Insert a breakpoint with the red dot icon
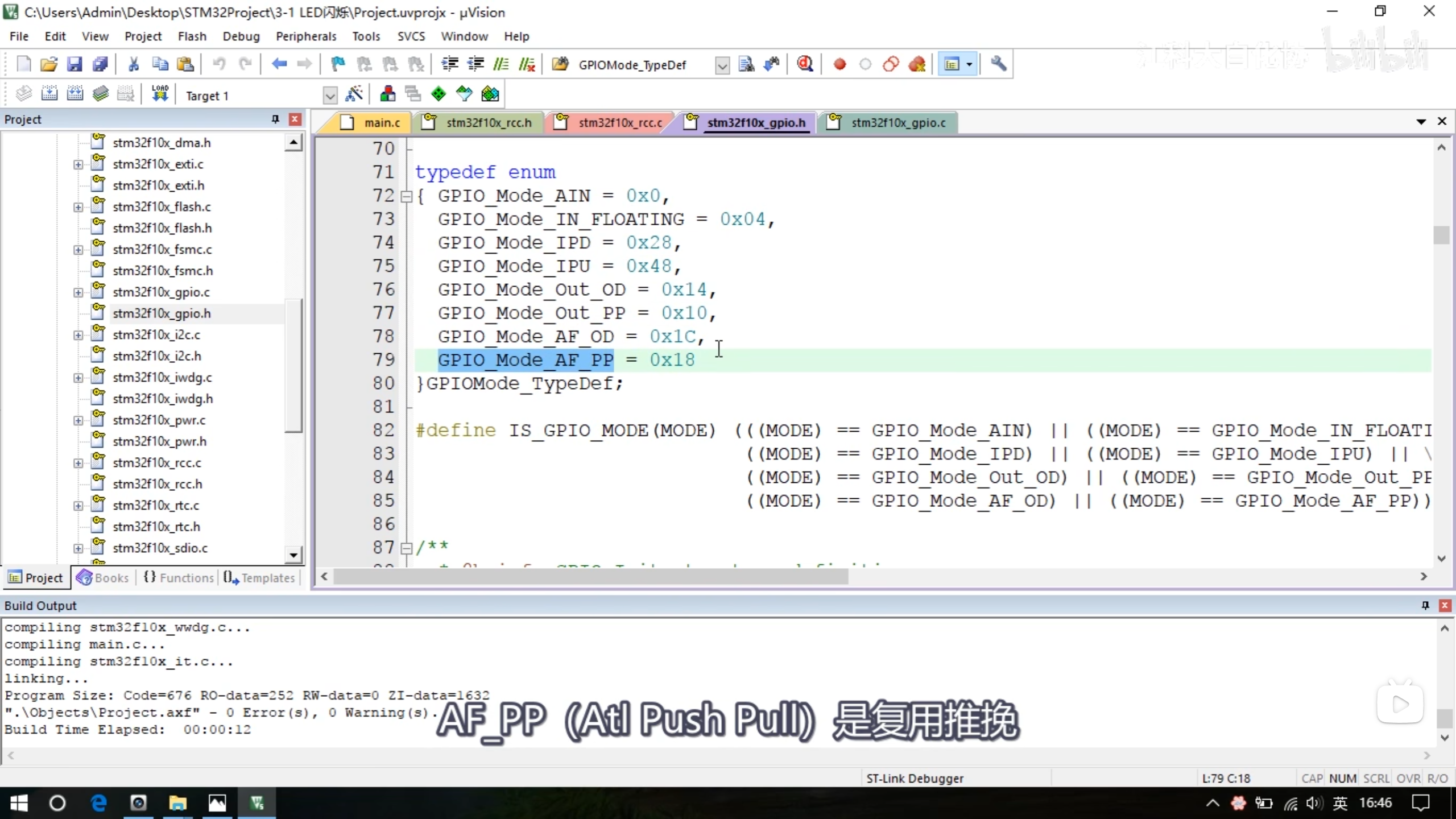1456x819 pixels. coord(839,64)
